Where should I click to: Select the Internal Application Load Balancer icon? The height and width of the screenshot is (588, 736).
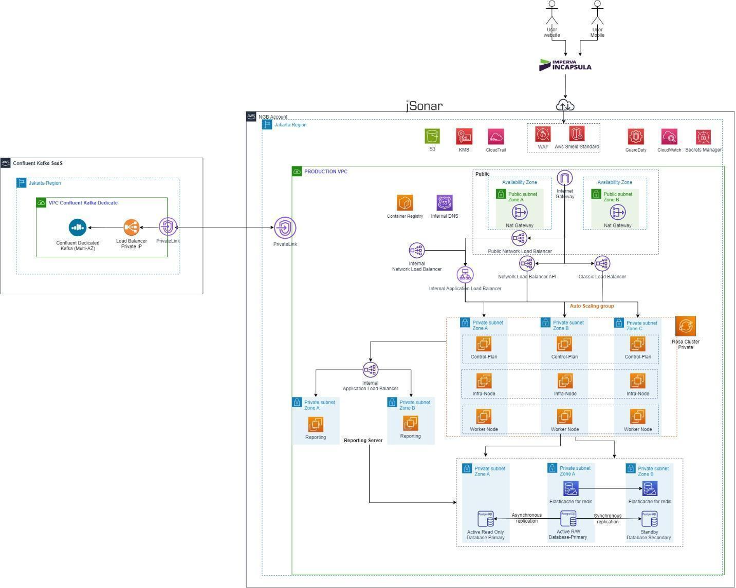[x=465, y=274]
